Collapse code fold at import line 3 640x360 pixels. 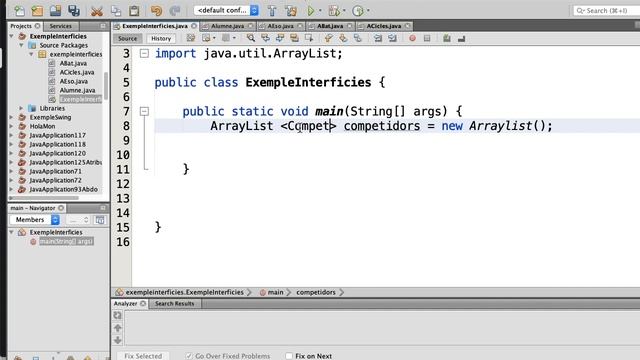[144, 53]
